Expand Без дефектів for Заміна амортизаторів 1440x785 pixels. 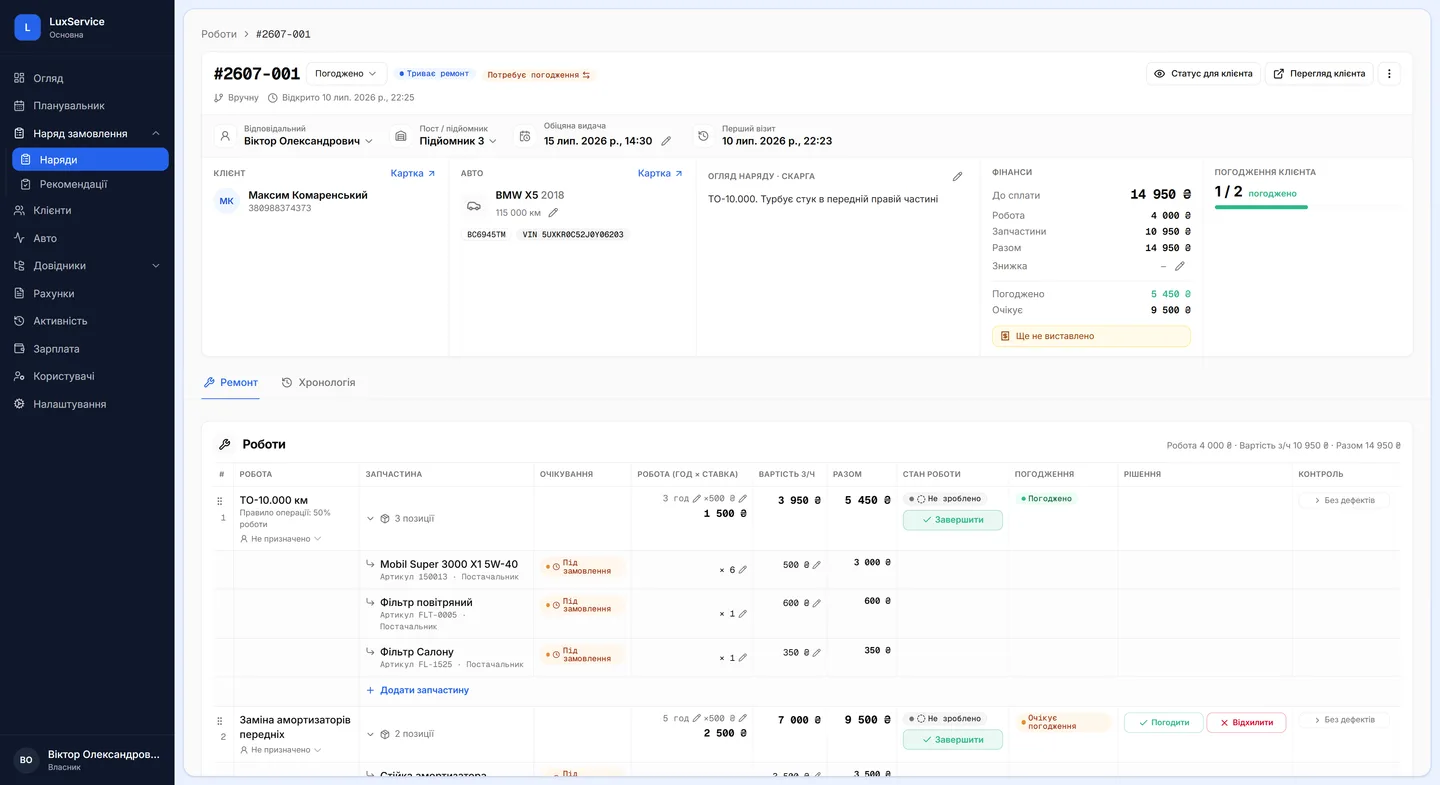pyautogui.click(x=1344, y=719)
